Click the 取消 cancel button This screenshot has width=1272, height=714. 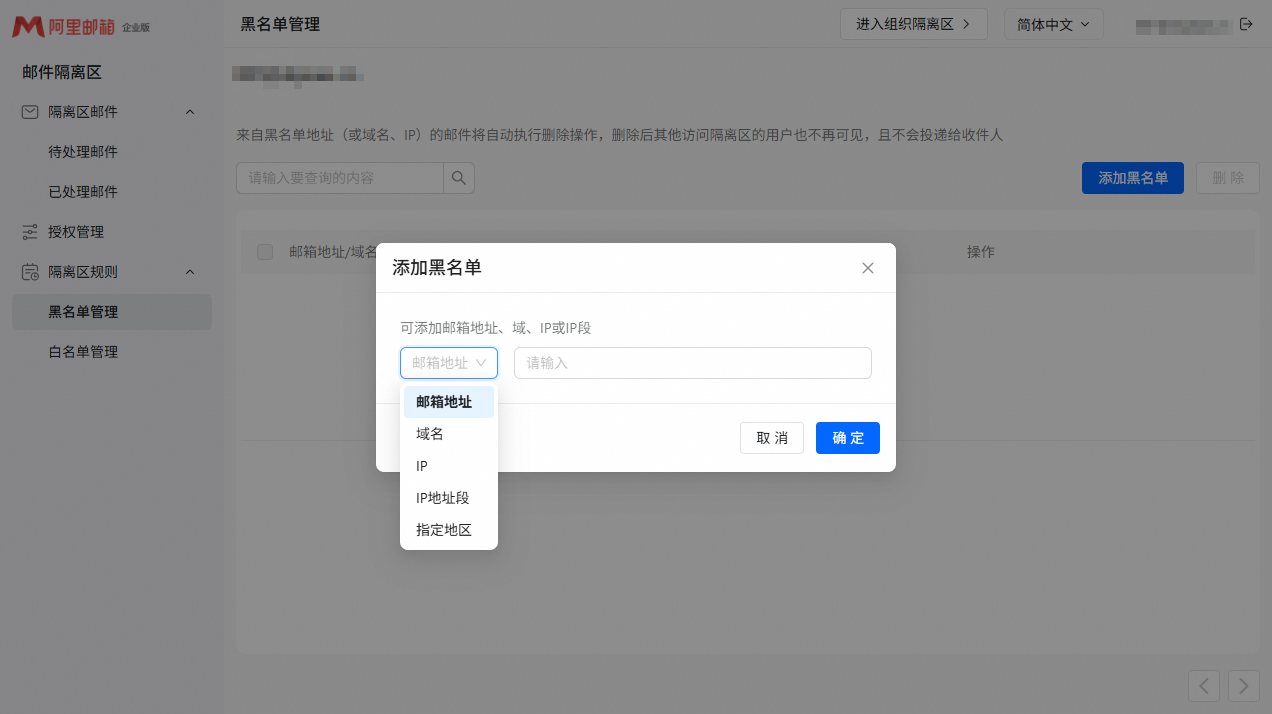point(772,438)
